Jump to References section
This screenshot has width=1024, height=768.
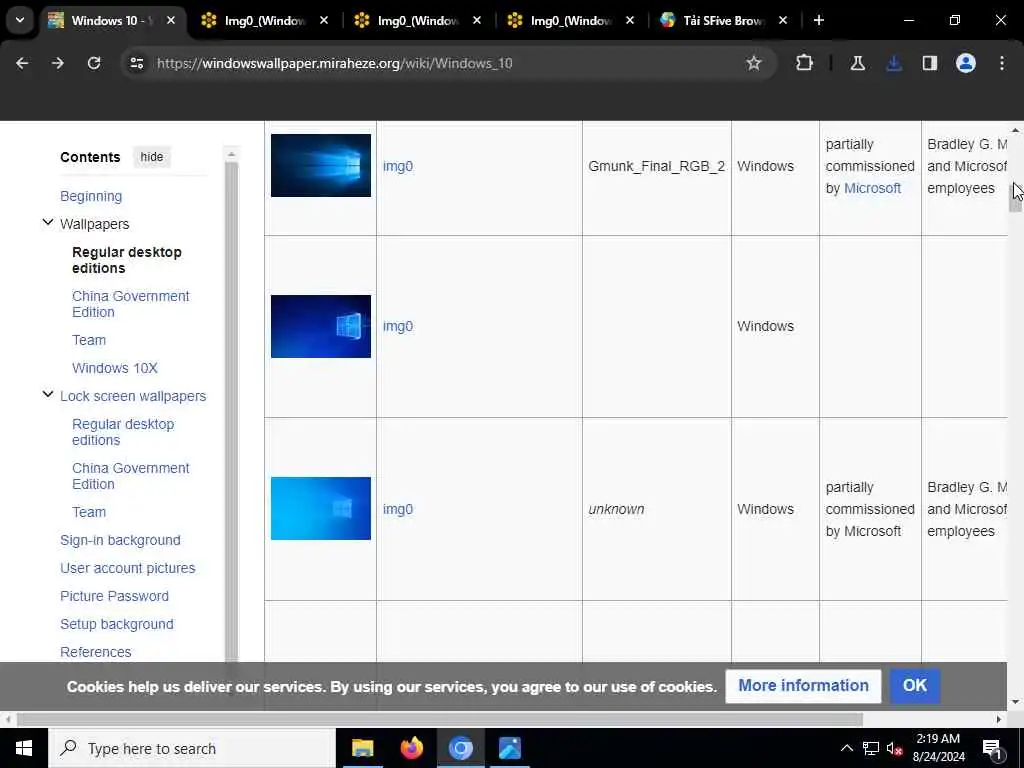(95, 652)
